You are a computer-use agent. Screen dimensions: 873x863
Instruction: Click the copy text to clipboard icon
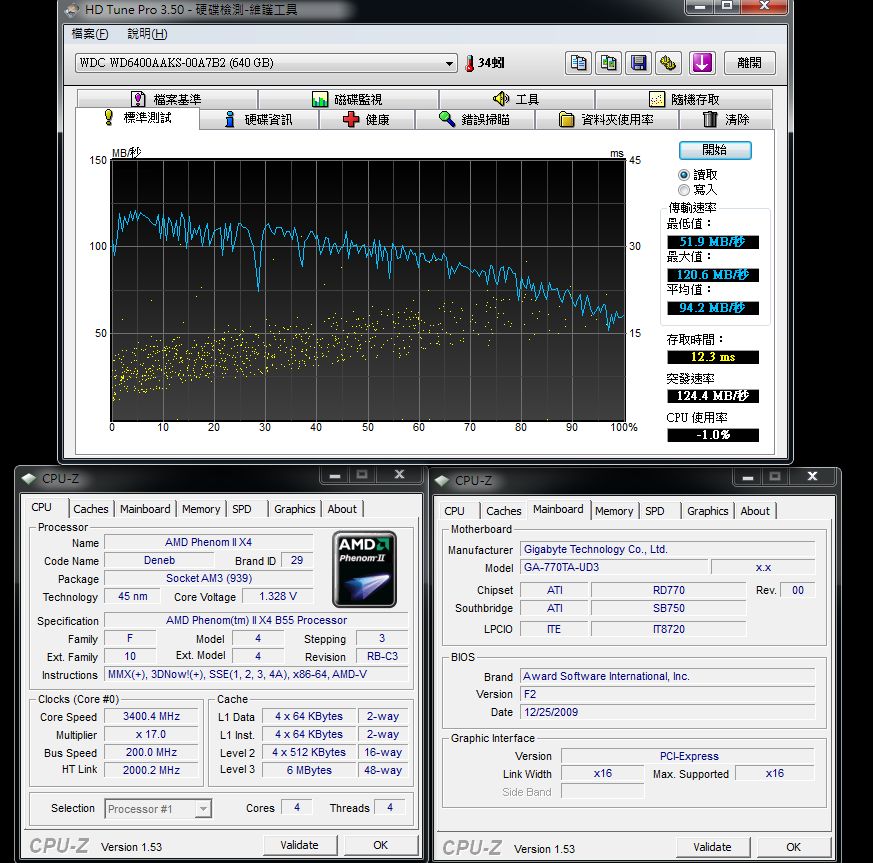coord(578,63)
